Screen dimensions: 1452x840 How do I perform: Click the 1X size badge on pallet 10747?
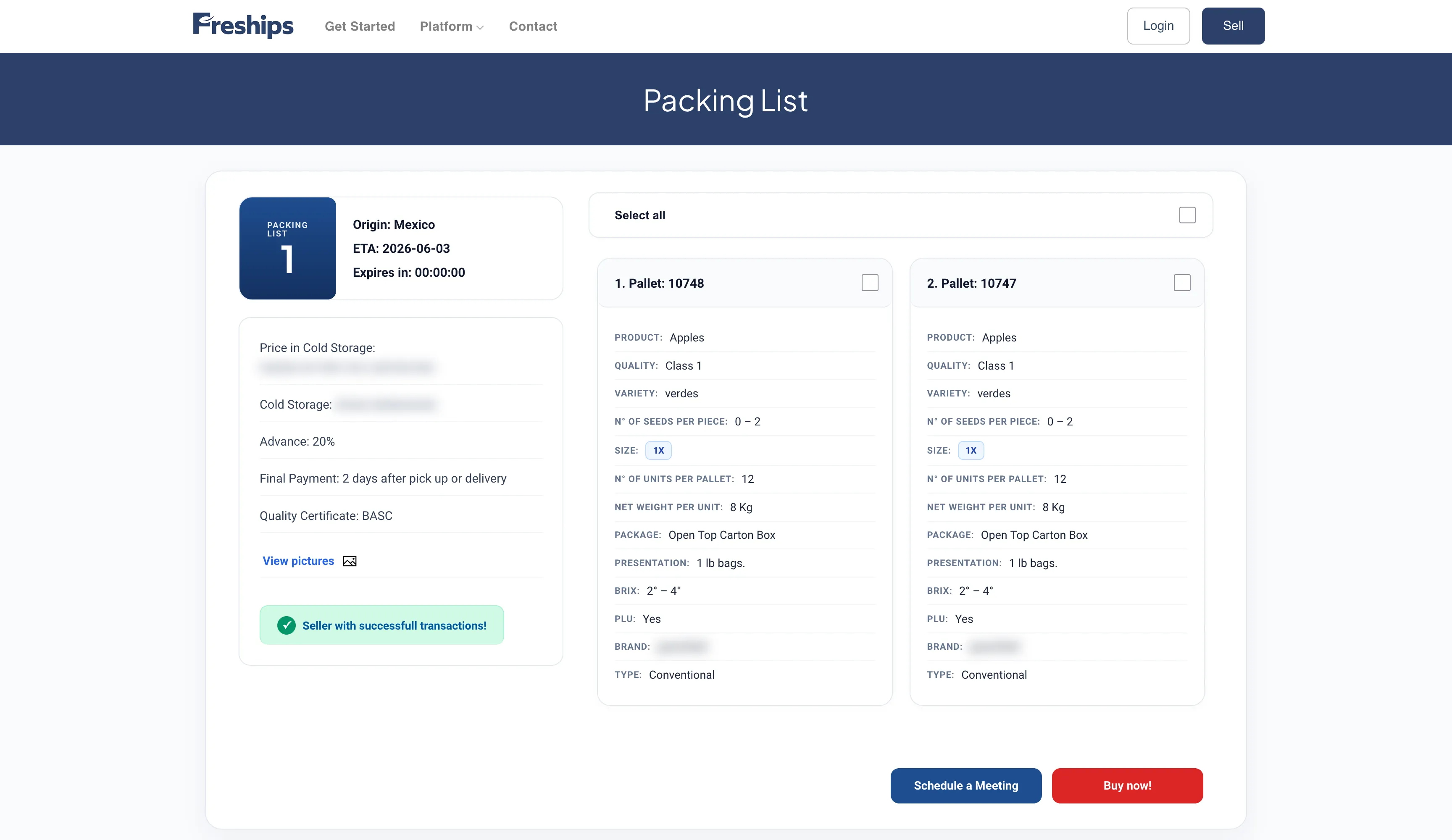coord(971,451)
